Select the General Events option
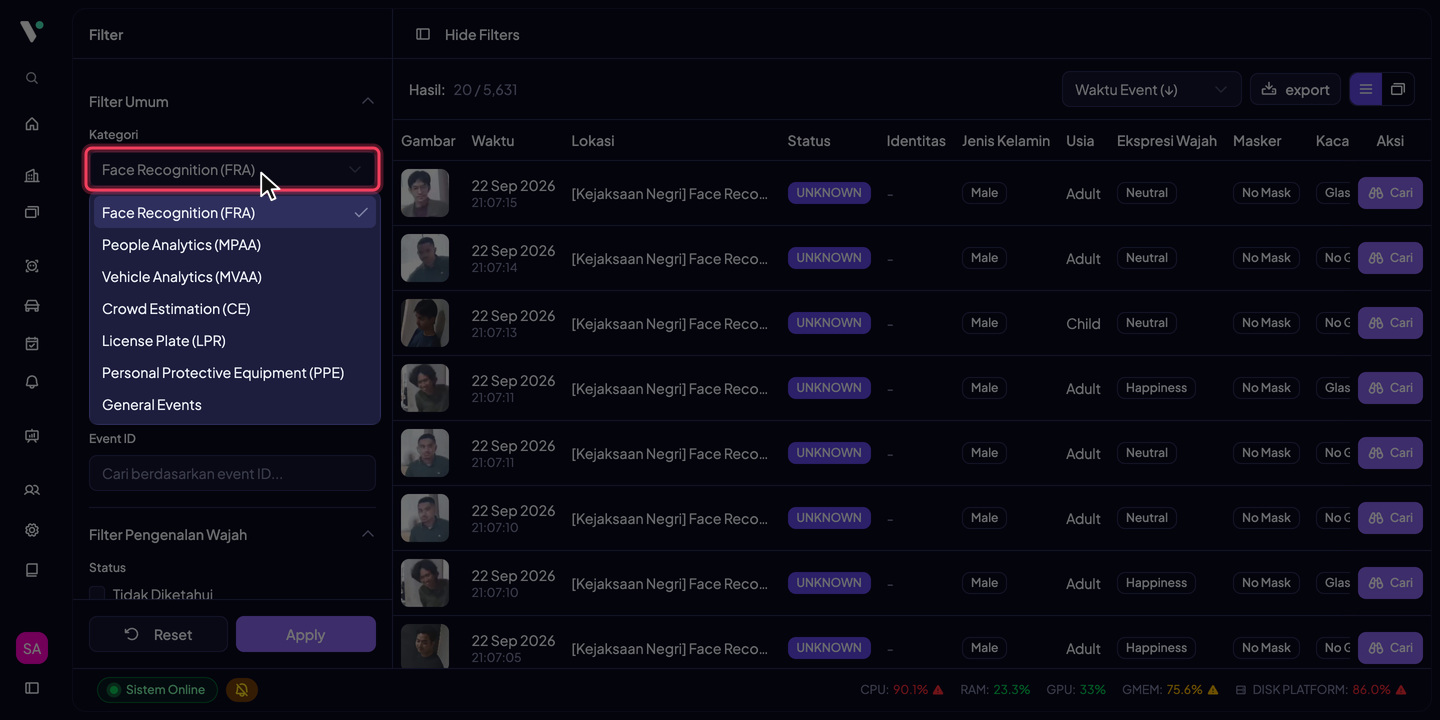This screenshot has height=720, width=1440. click(235, 404)
